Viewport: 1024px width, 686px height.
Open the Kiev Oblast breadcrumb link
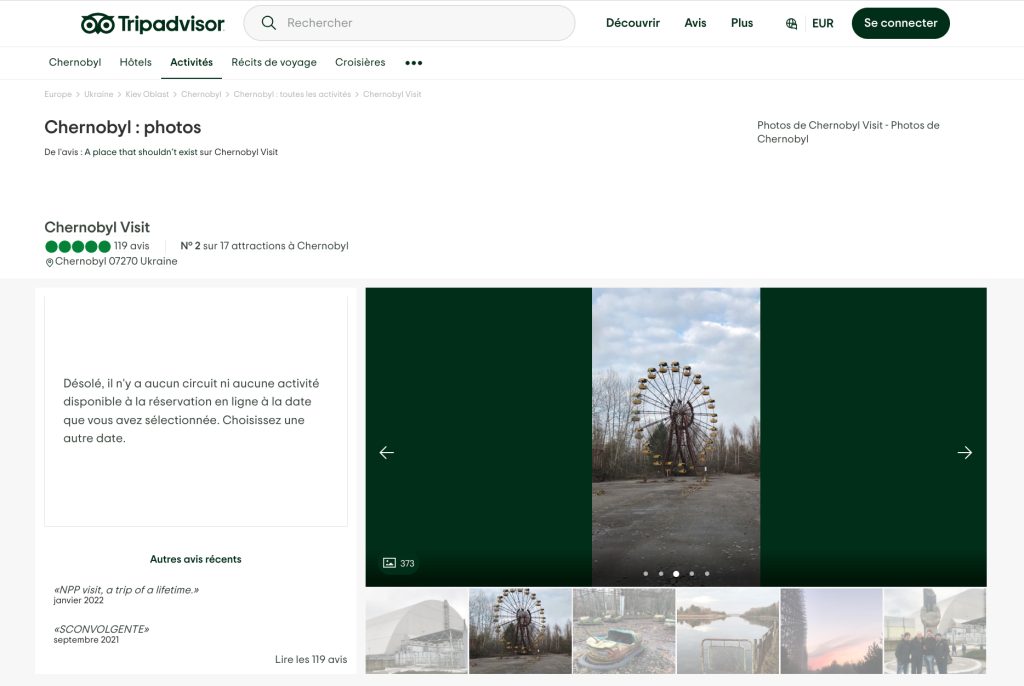click(x=147, y=94)
